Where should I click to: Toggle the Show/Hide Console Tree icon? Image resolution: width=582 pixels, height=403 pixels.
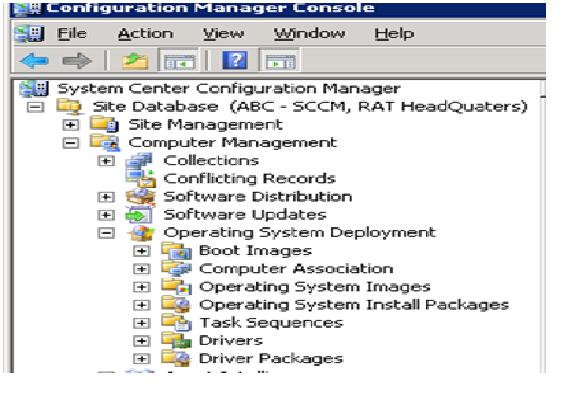coord(179,61)
